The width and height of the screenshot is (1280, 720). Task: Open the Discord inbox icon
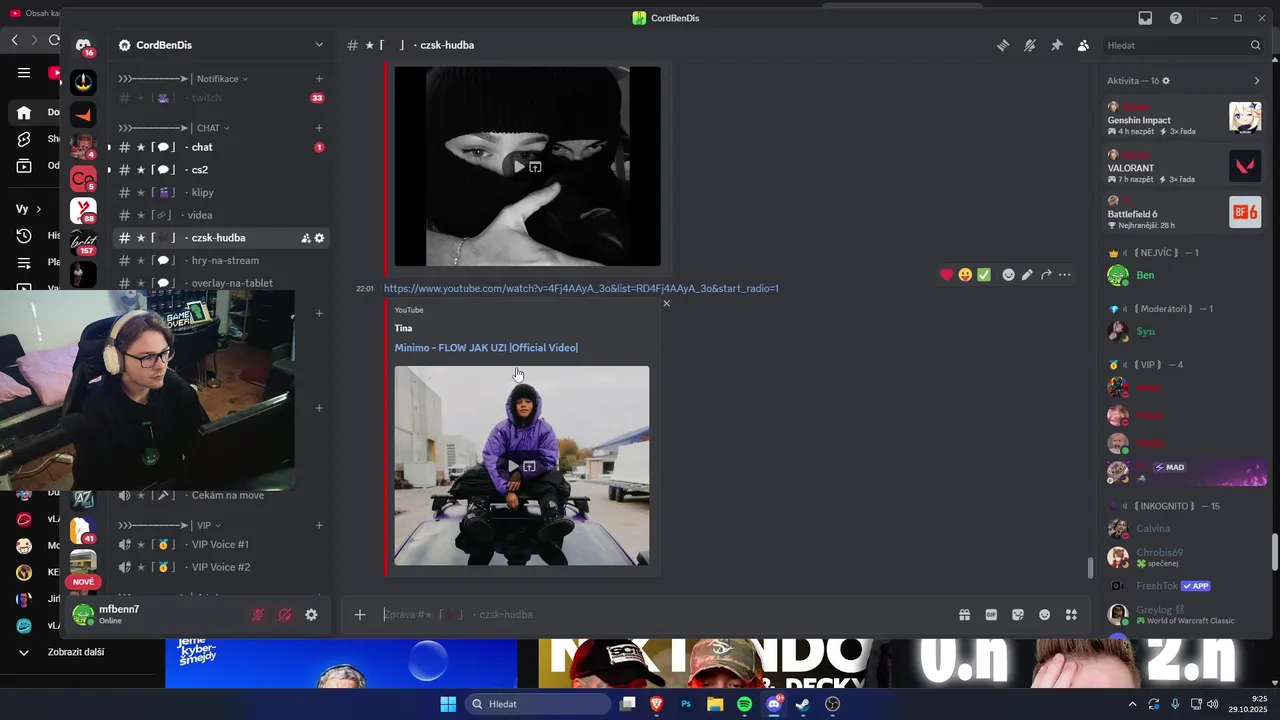click(x=1145, y=18)
